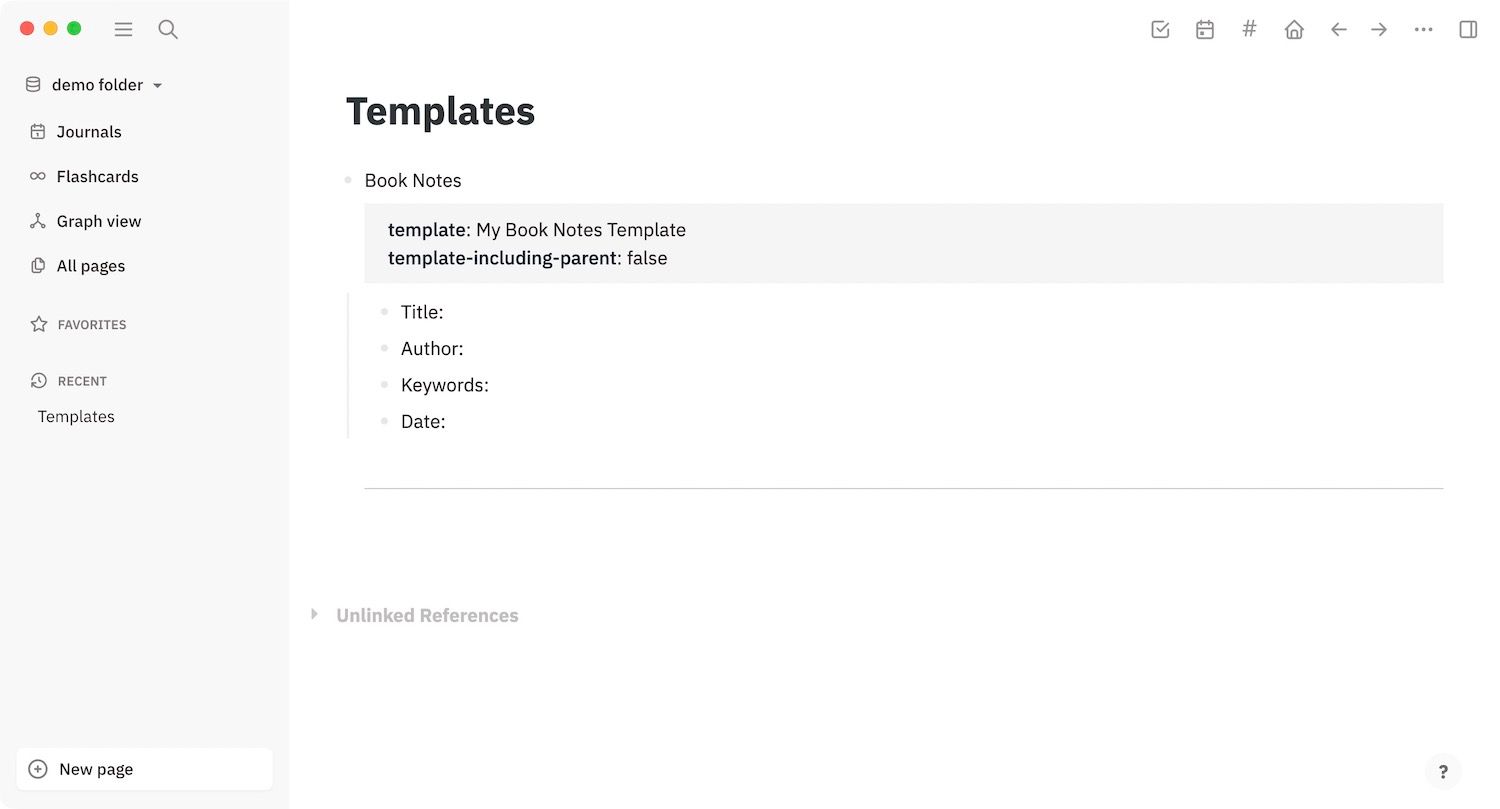1500x809 pixels.
Task: Open Journals in the sidebar
Action: (88, 132)
